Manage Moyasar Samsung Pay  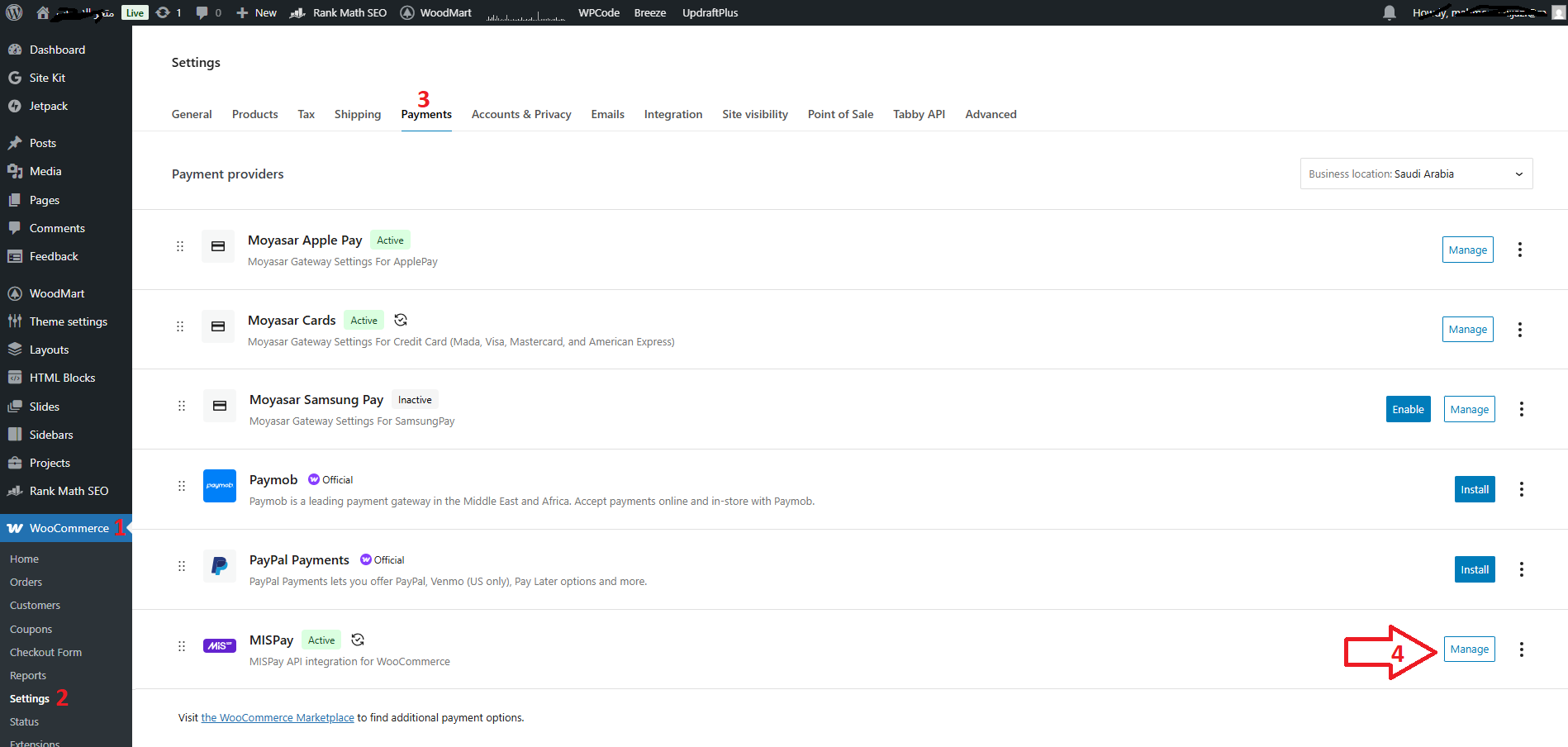1470,409
